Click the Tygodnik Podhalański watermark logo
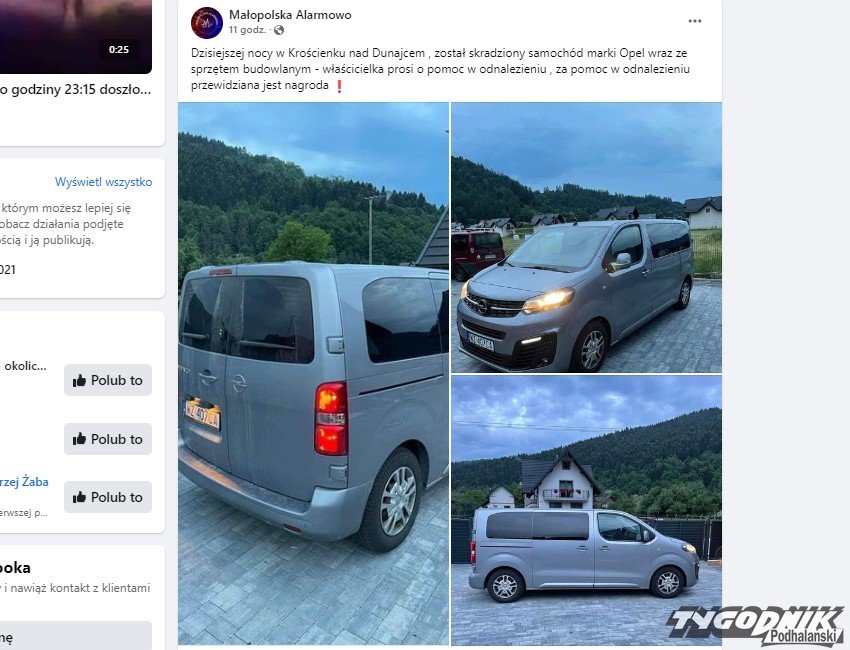This screenshot has height=650, width=850. 756,626
